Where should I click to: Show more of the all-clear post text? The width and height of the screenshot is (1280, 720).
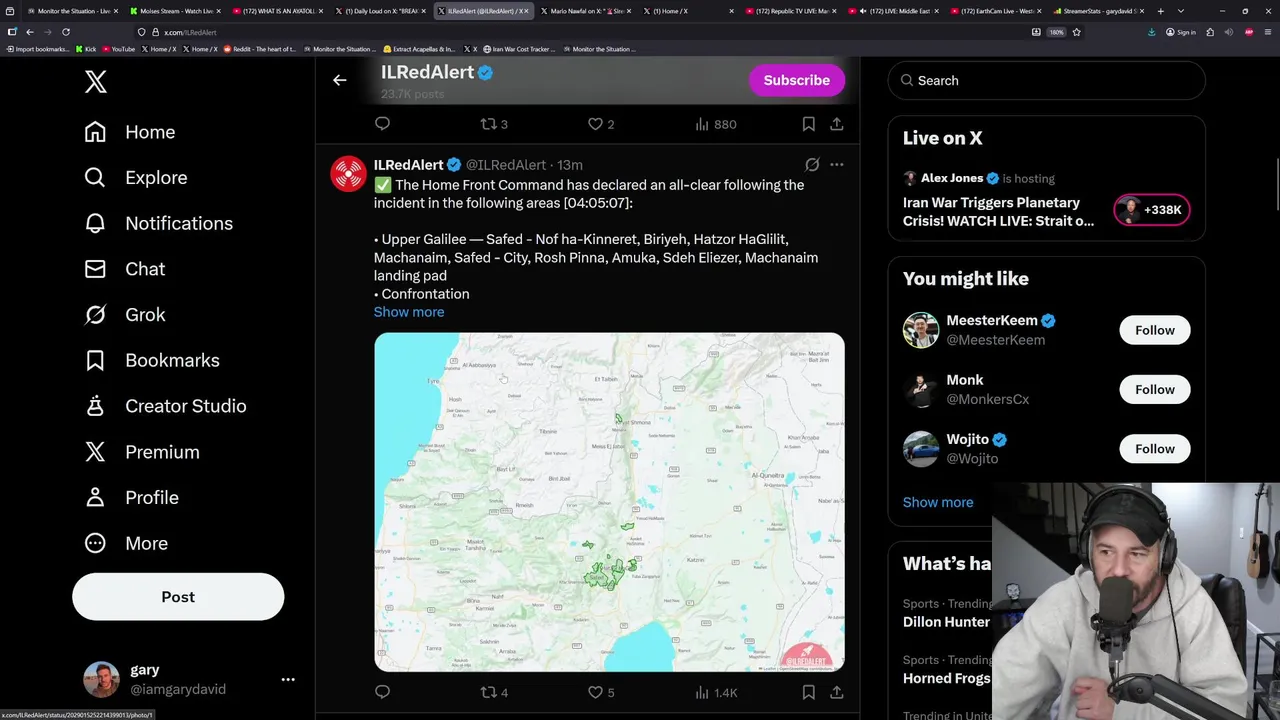click(409, 312)
